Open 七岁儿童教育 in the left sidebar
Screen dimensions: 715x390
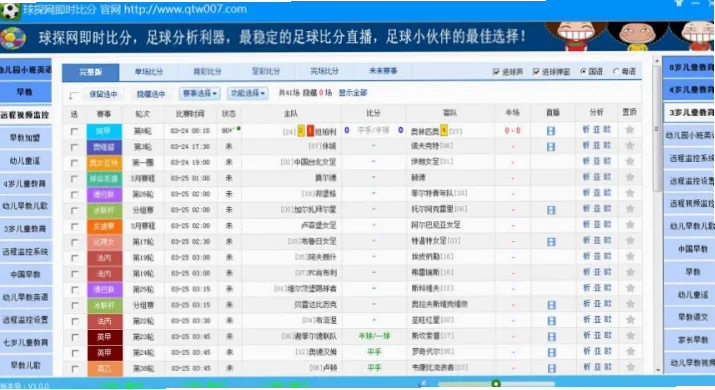tap(25, 343)
